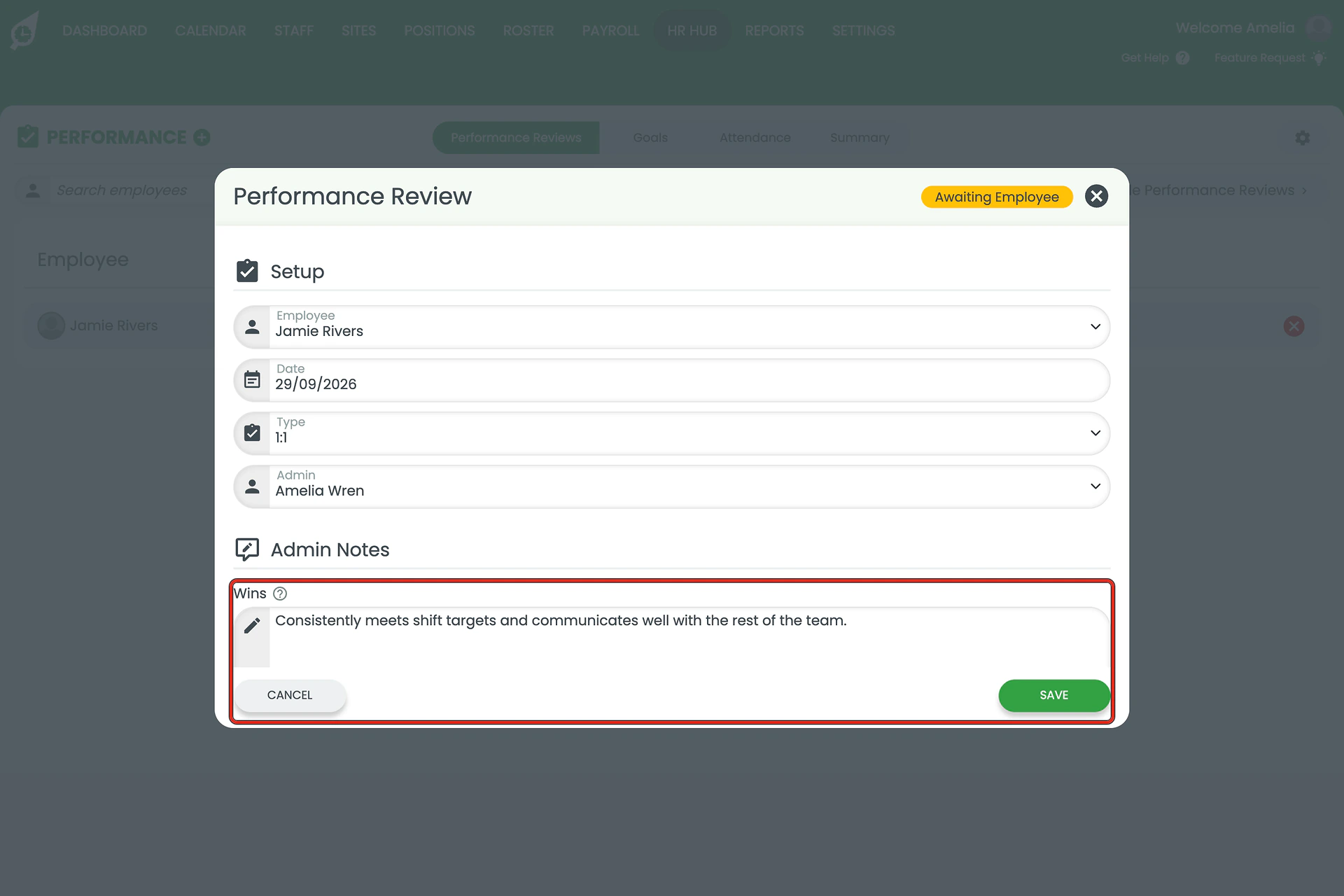Click the Awaiting Employee status badge
Screen dimensions: 1344x896
click(997, 197)
